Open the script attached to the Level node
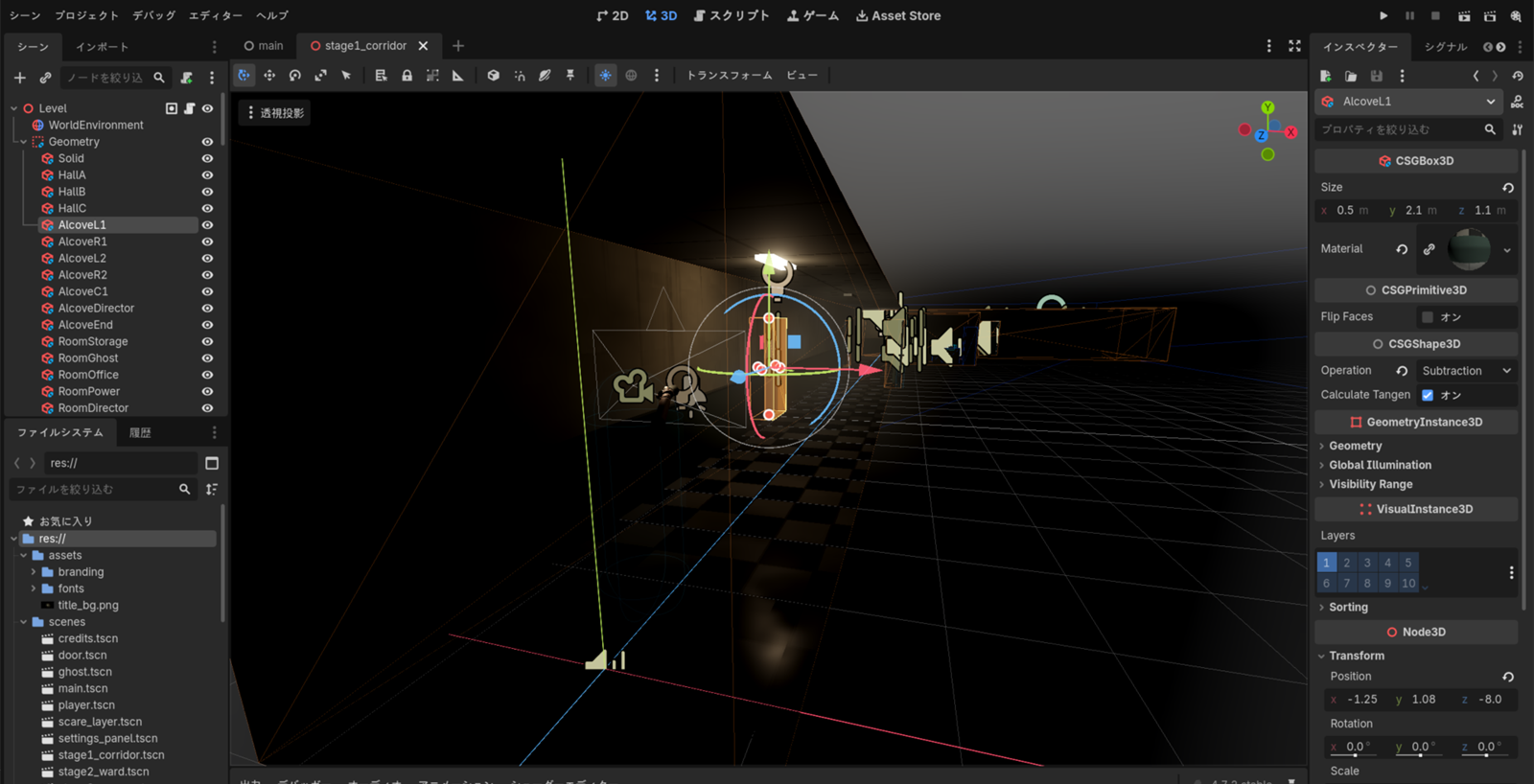 [x=190, y=108]
